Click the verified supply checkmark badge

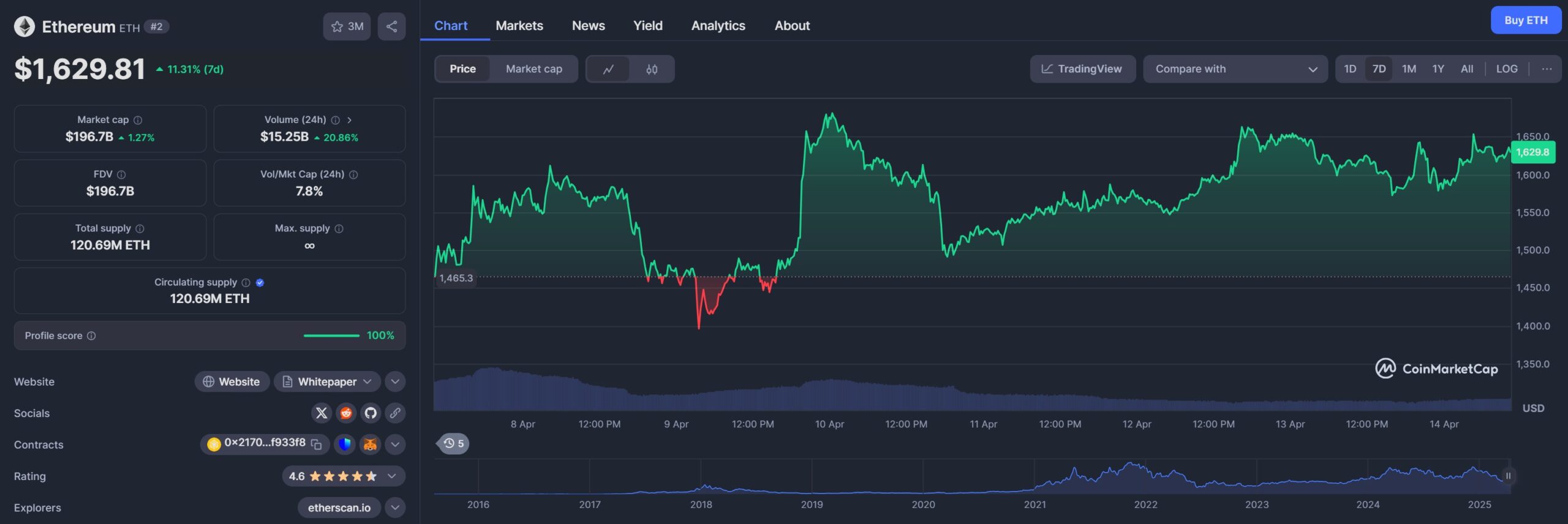[x=260, y=282]
